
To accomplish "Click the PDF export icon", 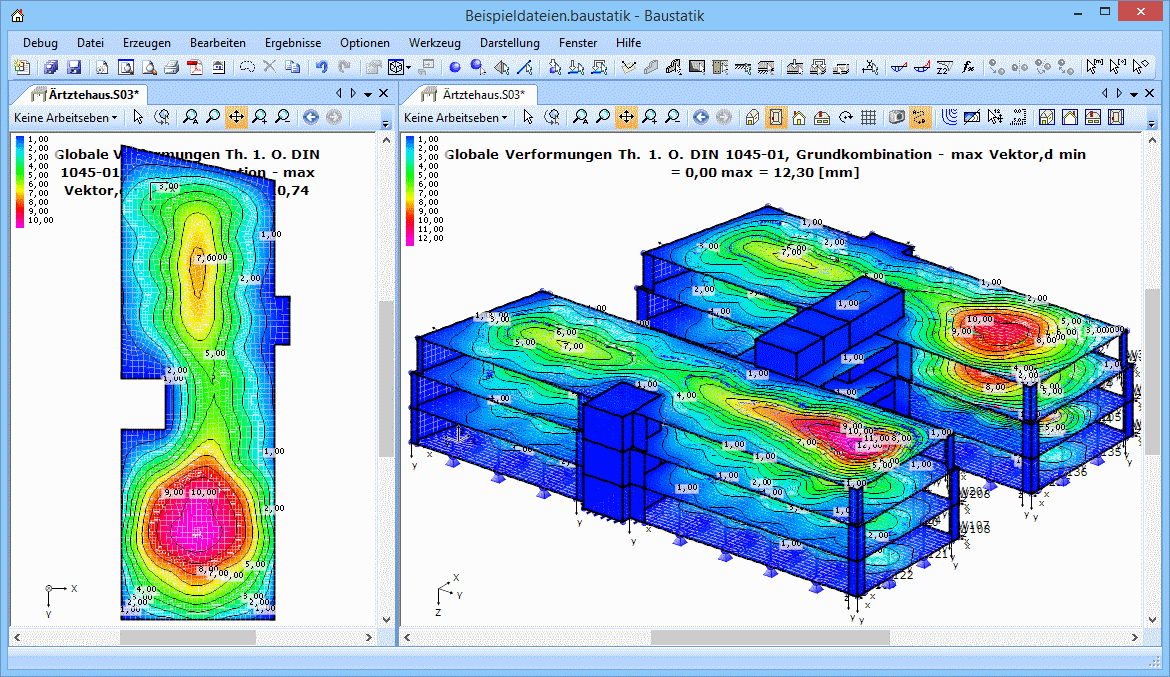I will [194, 68].
